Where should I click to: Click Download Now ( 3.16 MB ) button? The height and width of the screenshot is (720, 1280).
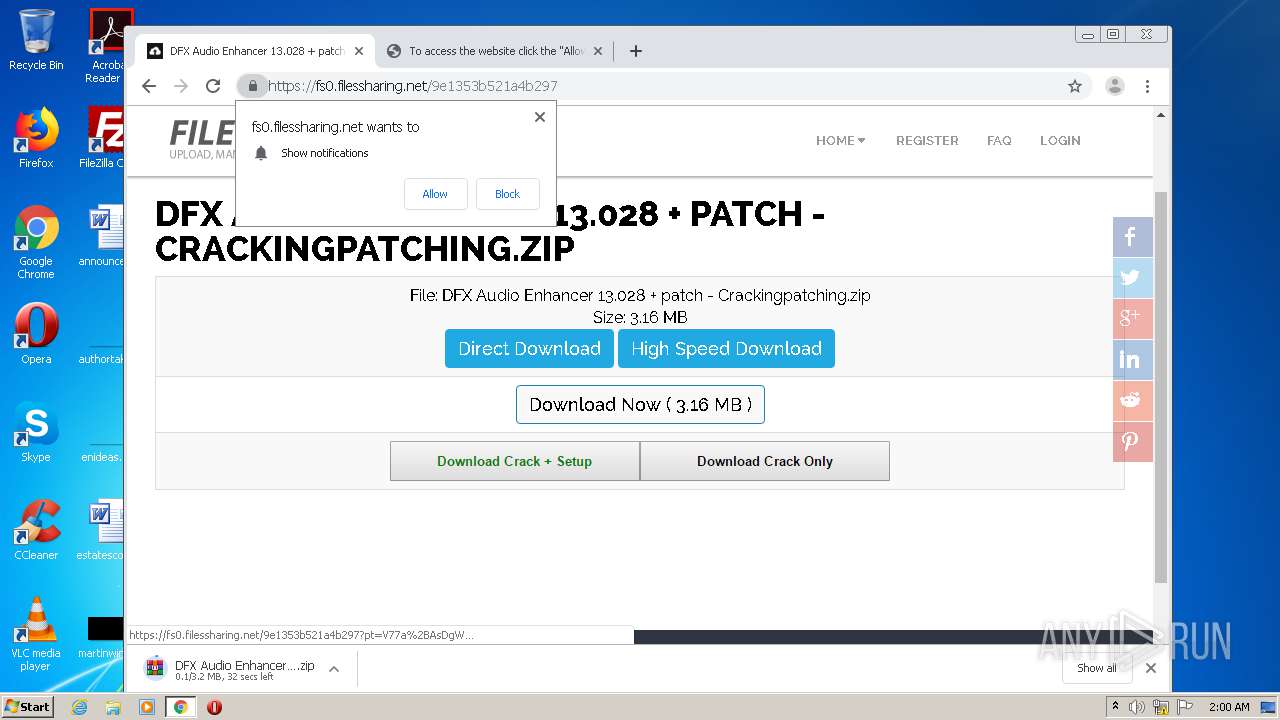(x=640, y=405)
